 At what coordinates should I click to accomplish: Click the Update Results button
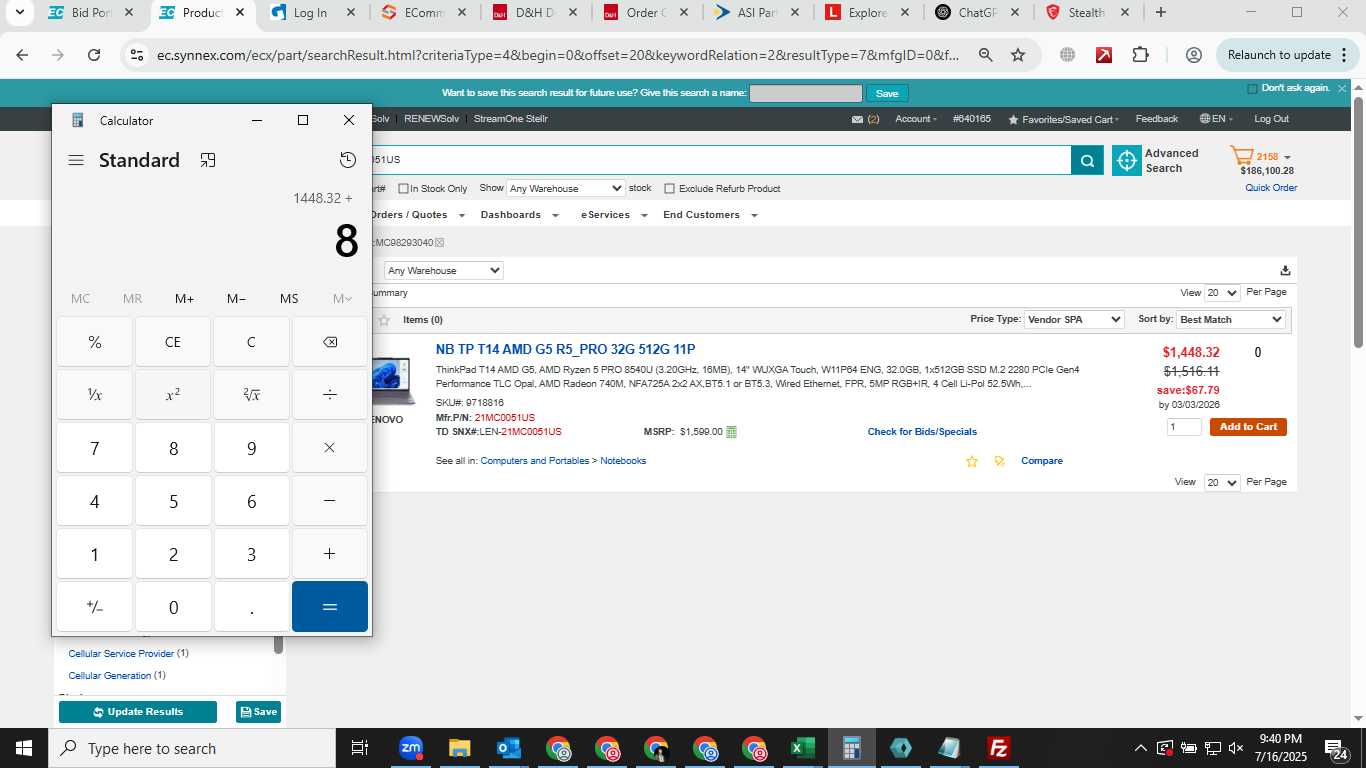click(x=138, y=712)
